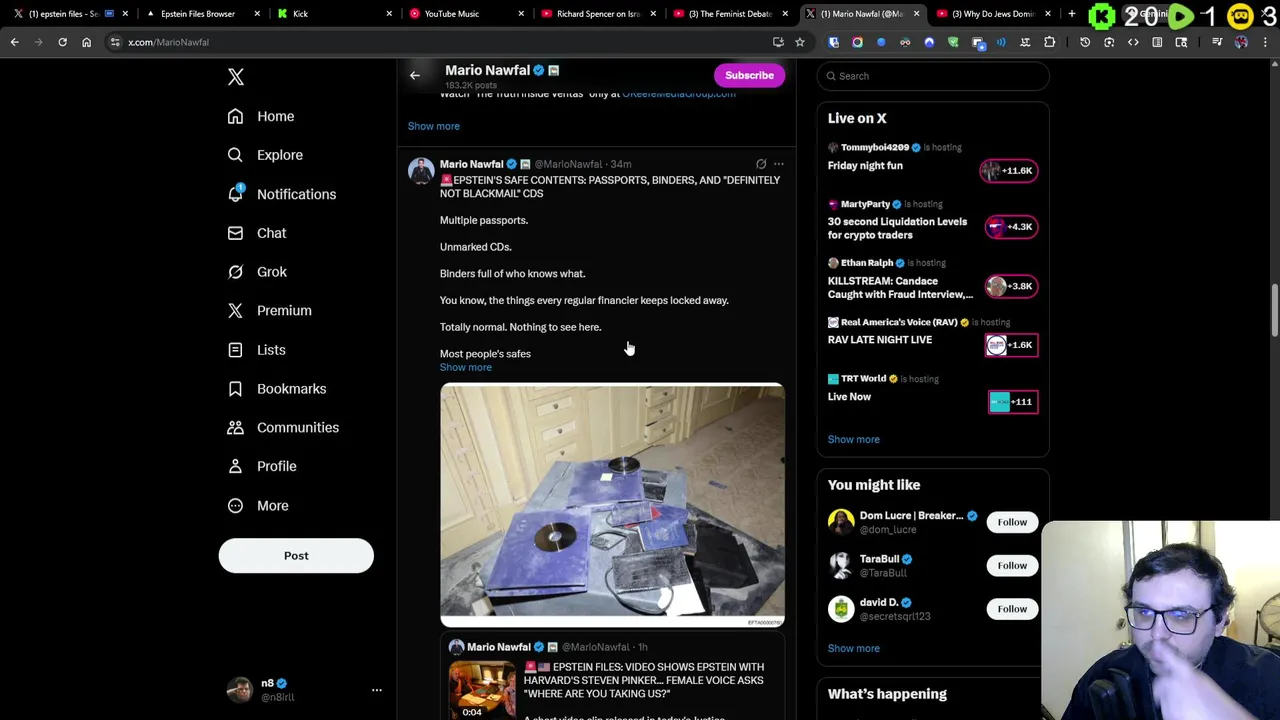Switch to The Feminist Debate tab
The height and width of the screenshot is (720, 1280).
pyautogui.click(x=730, y=14)
